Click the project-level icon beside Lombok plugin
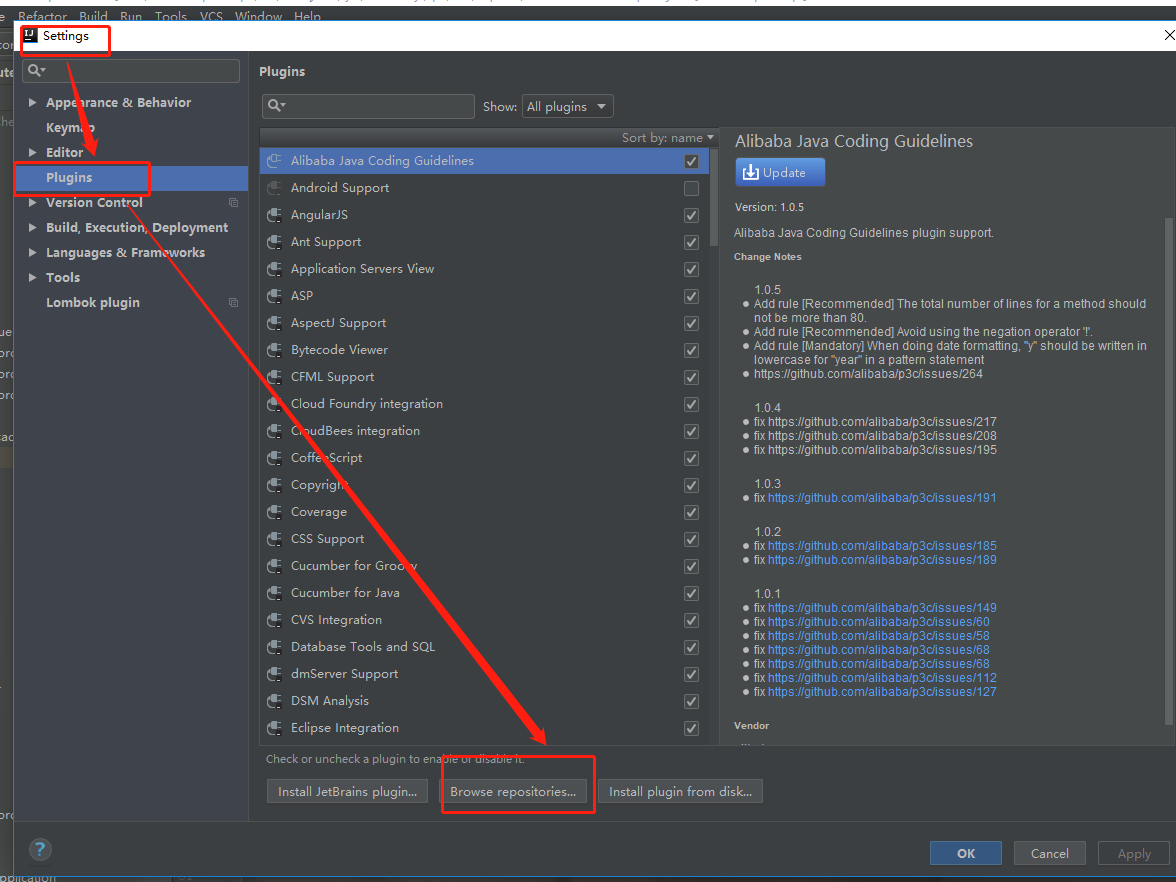The image size is (1176, 882). pos(233,302)
